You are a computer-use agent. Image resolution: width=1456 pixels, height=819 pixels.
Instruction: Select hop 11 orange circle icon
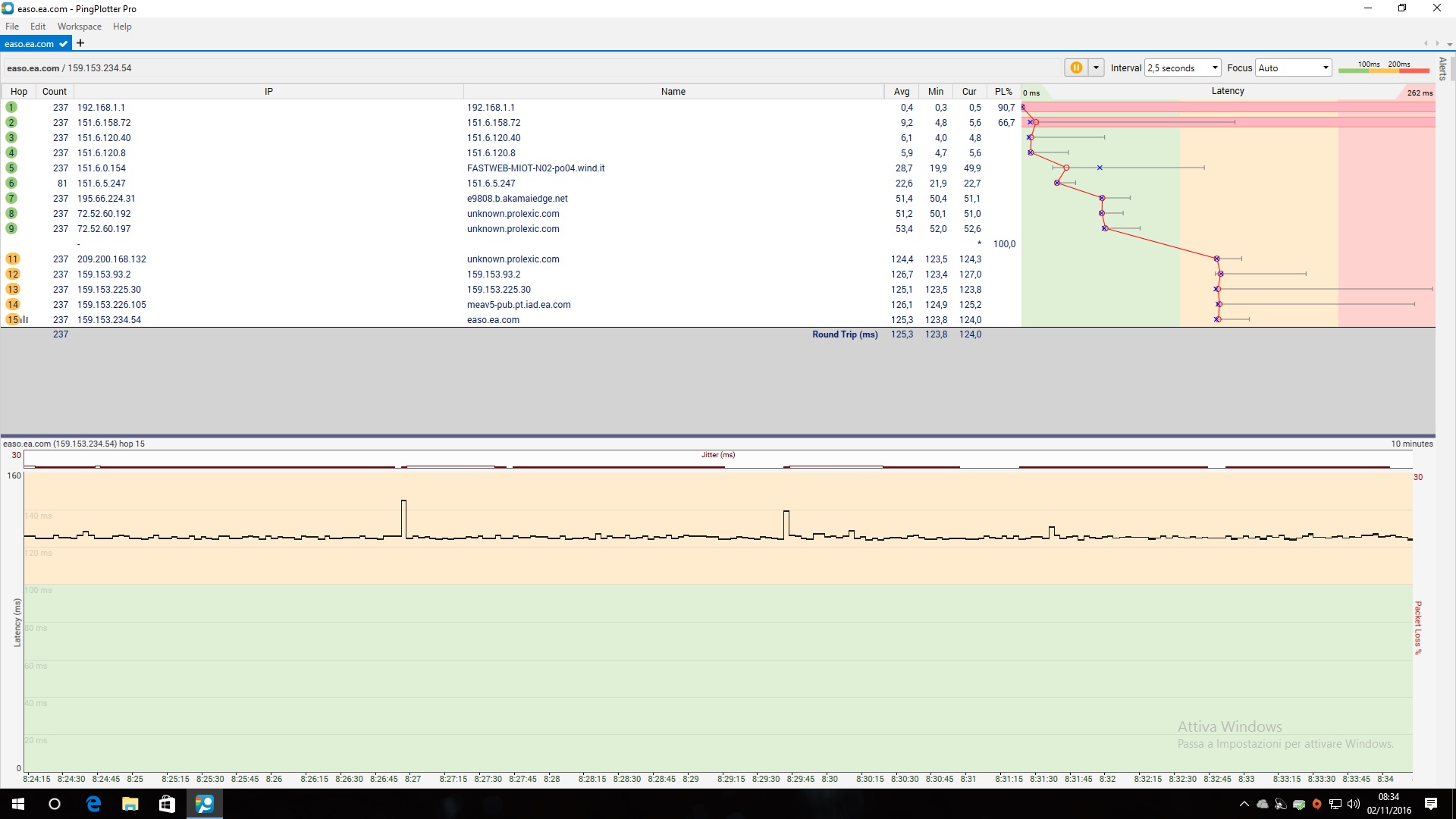13,259
